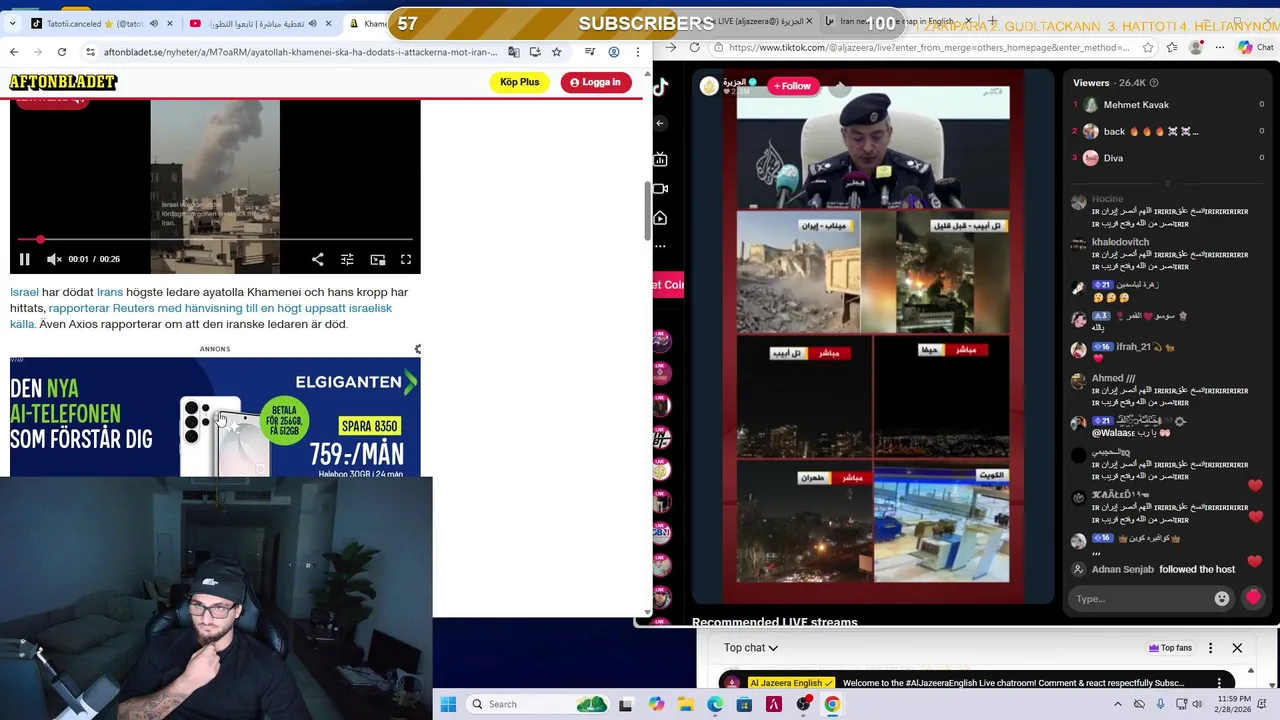Close the Tatotii.canceled tab
The height and width of the screenshot is (720, 1280).
pyautogui.click(x=169, y=23)
